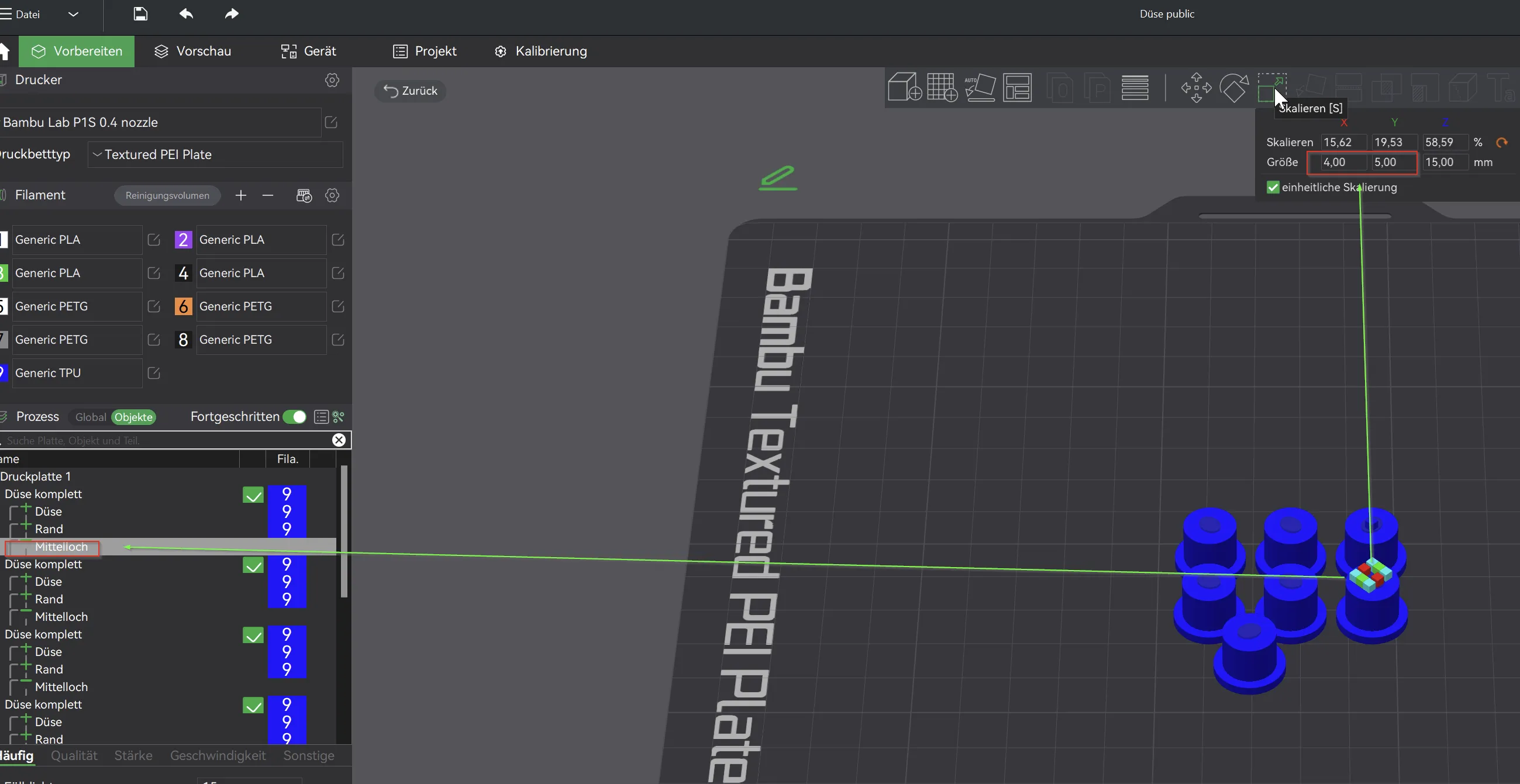This screenshot has height=784, width=1520.
Task: Click the compare presets list icon
Action: pos(321,417)
